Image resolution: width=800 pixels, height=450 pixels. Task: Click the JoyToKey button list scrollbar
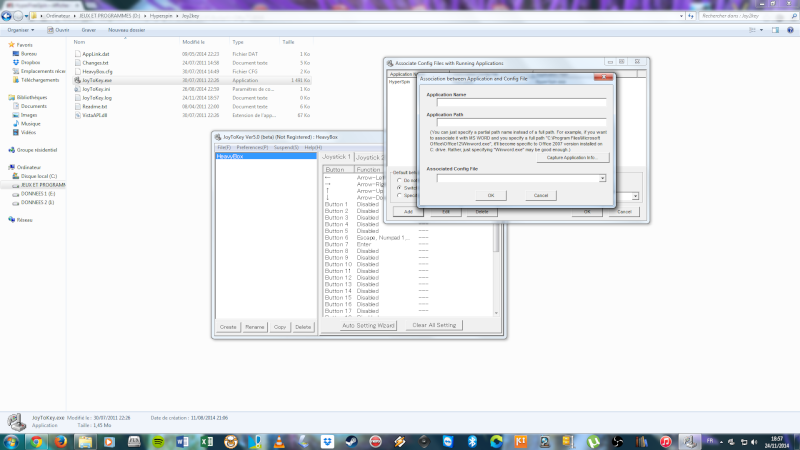[x=496, y=240]
